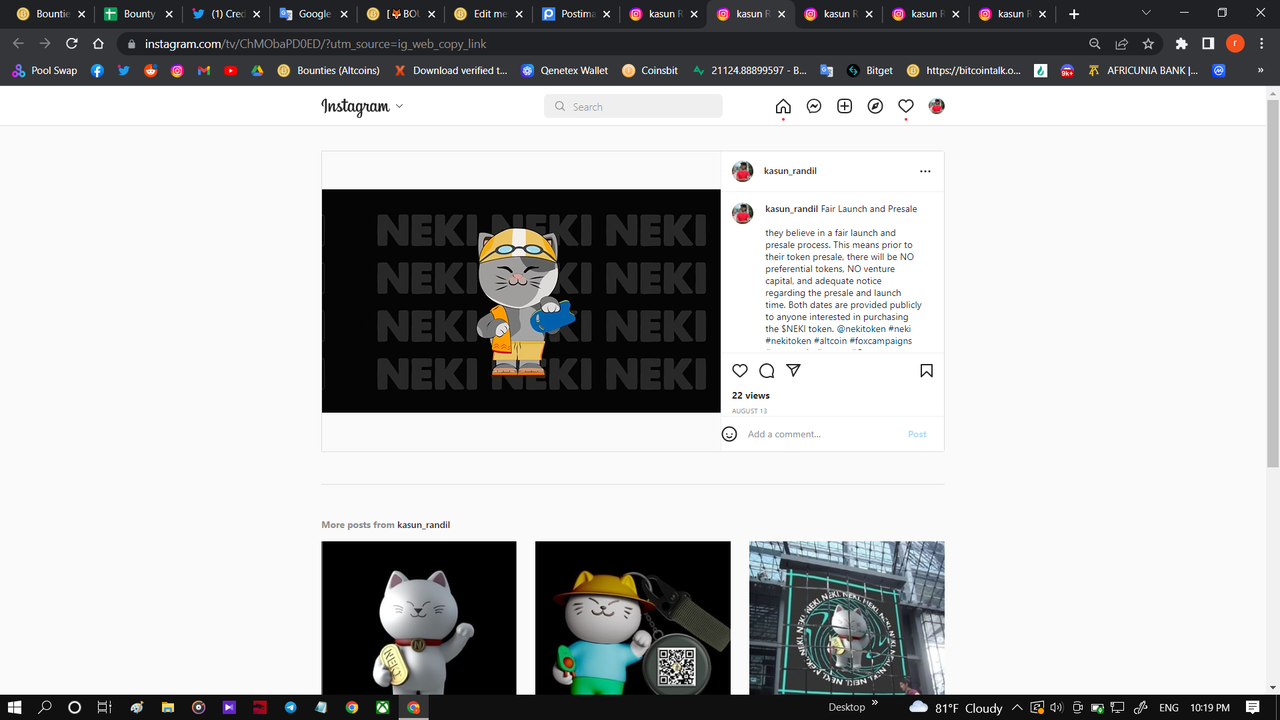Switch to the Bounty browser tab
The image size is (1280, 720).
139,14
